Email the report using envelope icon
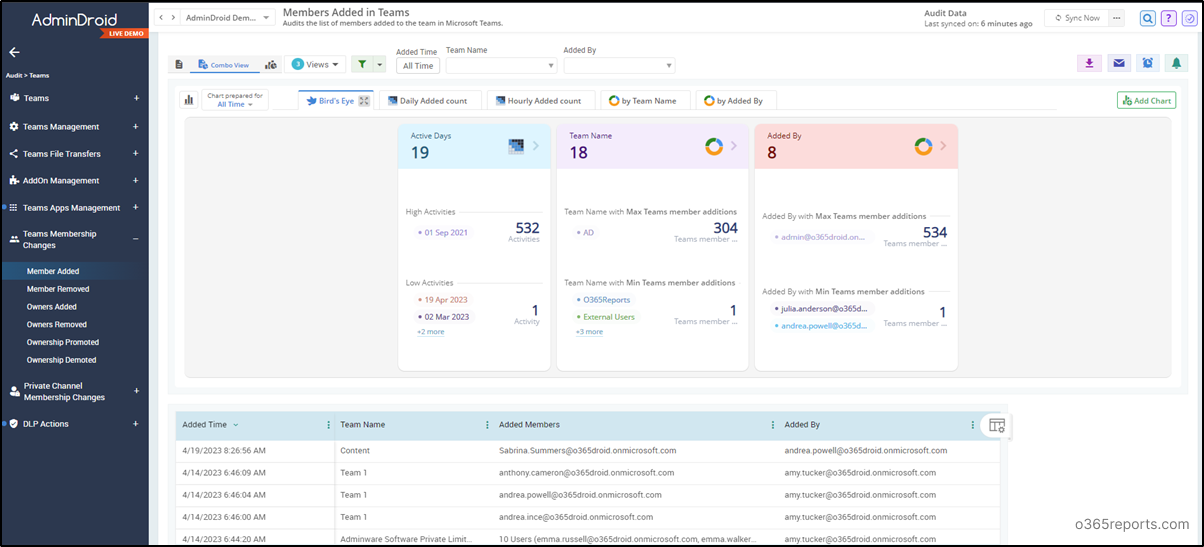This screenshot has width=1204, height=547. (1119, 63)
